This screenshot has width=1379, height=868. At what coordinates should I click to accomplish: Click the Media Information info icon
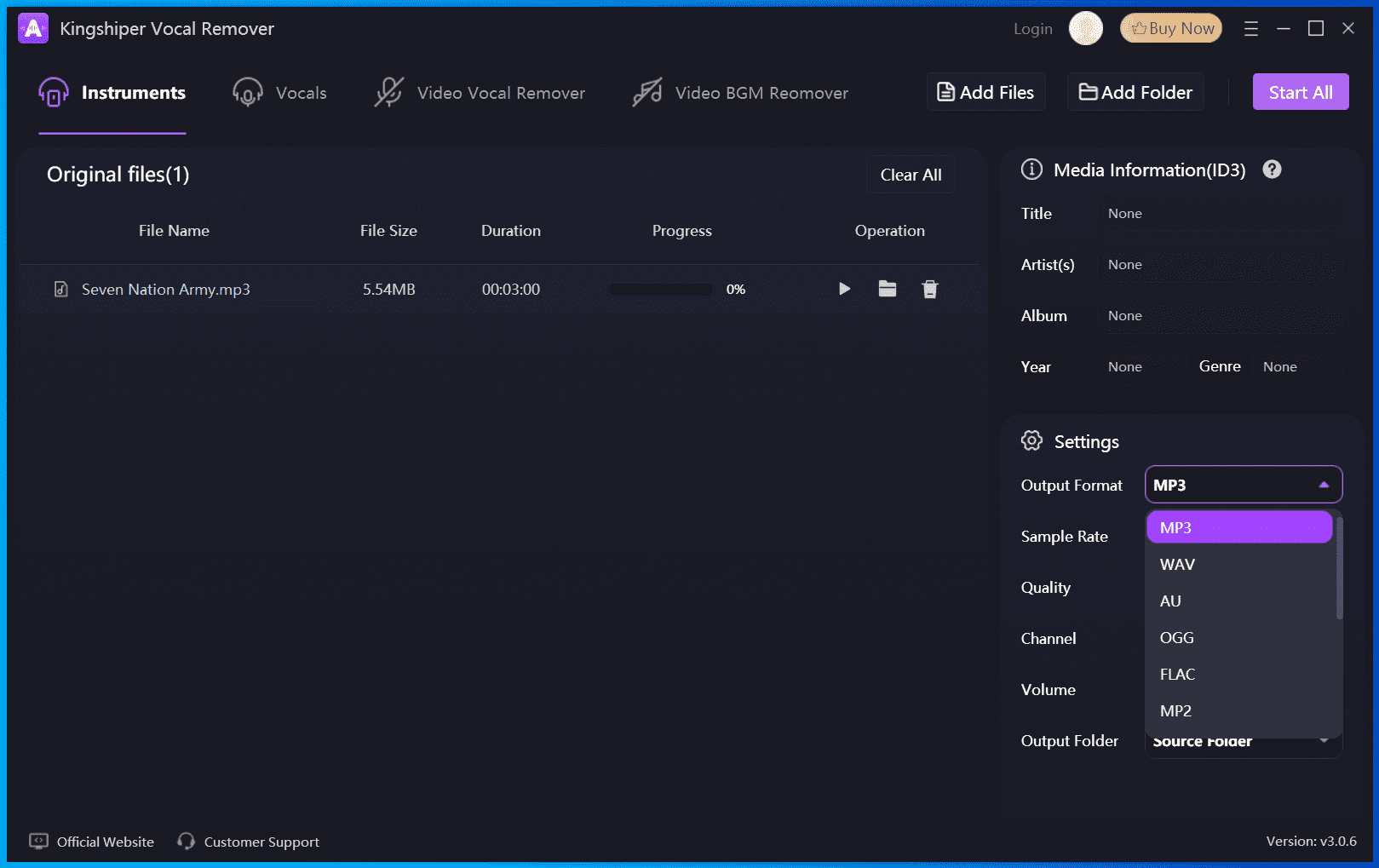(1031, 170)
